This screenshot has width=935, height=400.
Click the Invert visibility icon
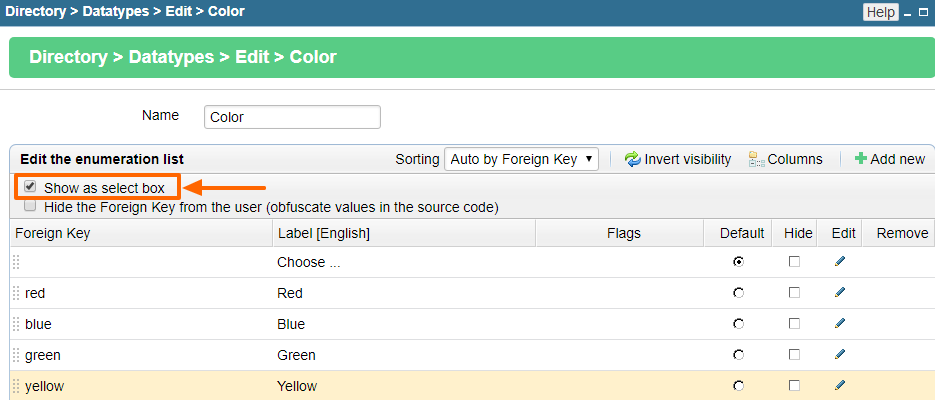632,159
